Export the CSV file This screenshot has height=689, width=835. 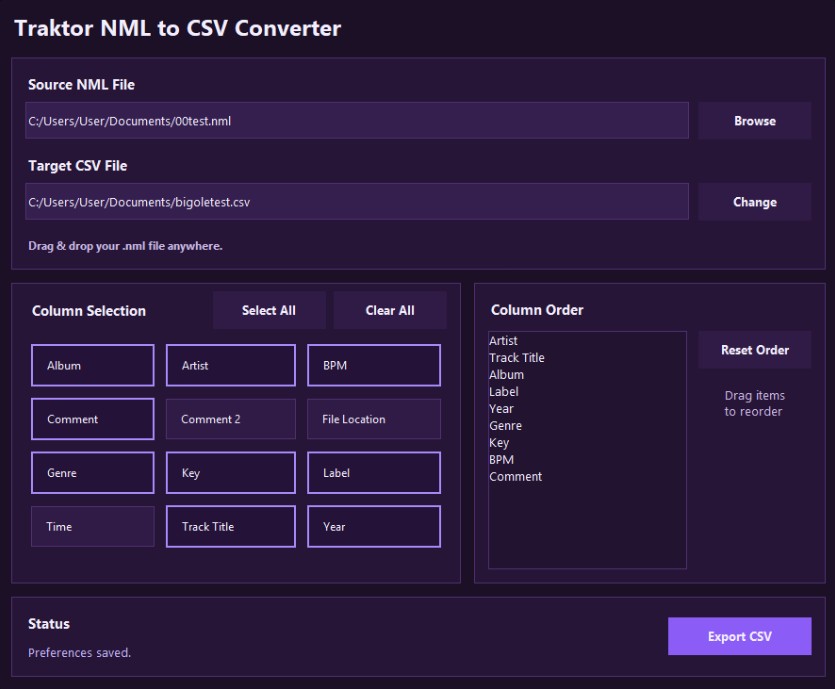740,636
